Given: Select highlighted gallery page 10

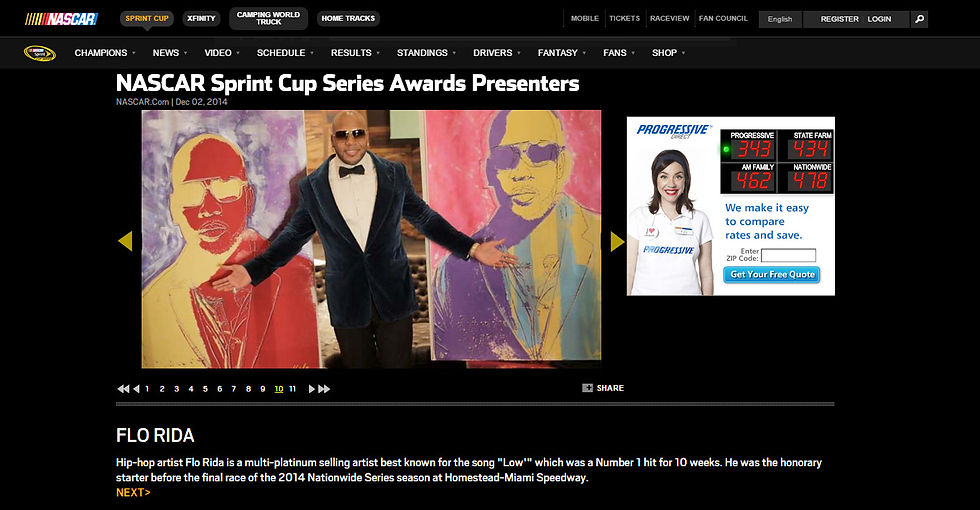Looking at the screenshot, I should coord(279,389).
